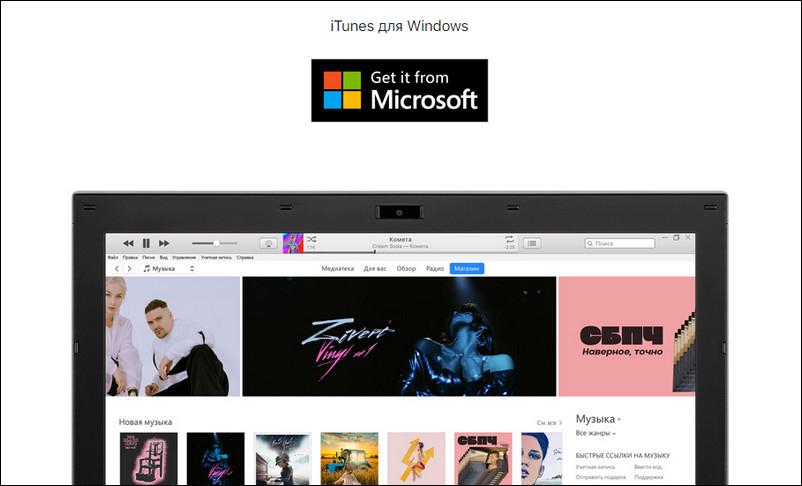Click the См. все link
The height and width of the screenshot is (486, 802).
pos(548,422)
